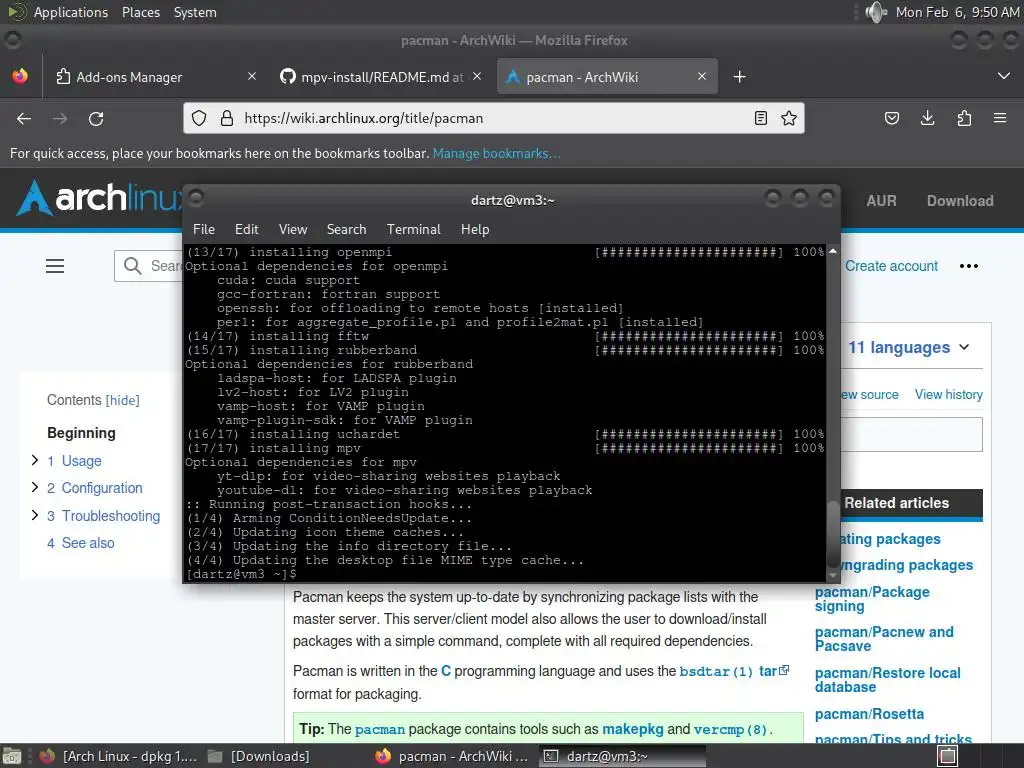Open the Terminal menu in terminal
The height and width of the screenshot is (768, 1024).
point(413,229)
